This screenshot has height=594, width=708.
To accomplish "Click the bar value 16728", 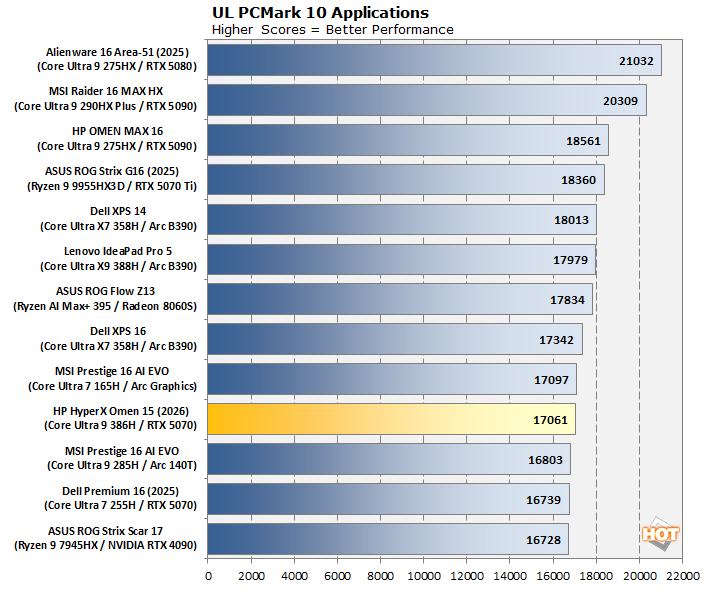I will (543, 540).
